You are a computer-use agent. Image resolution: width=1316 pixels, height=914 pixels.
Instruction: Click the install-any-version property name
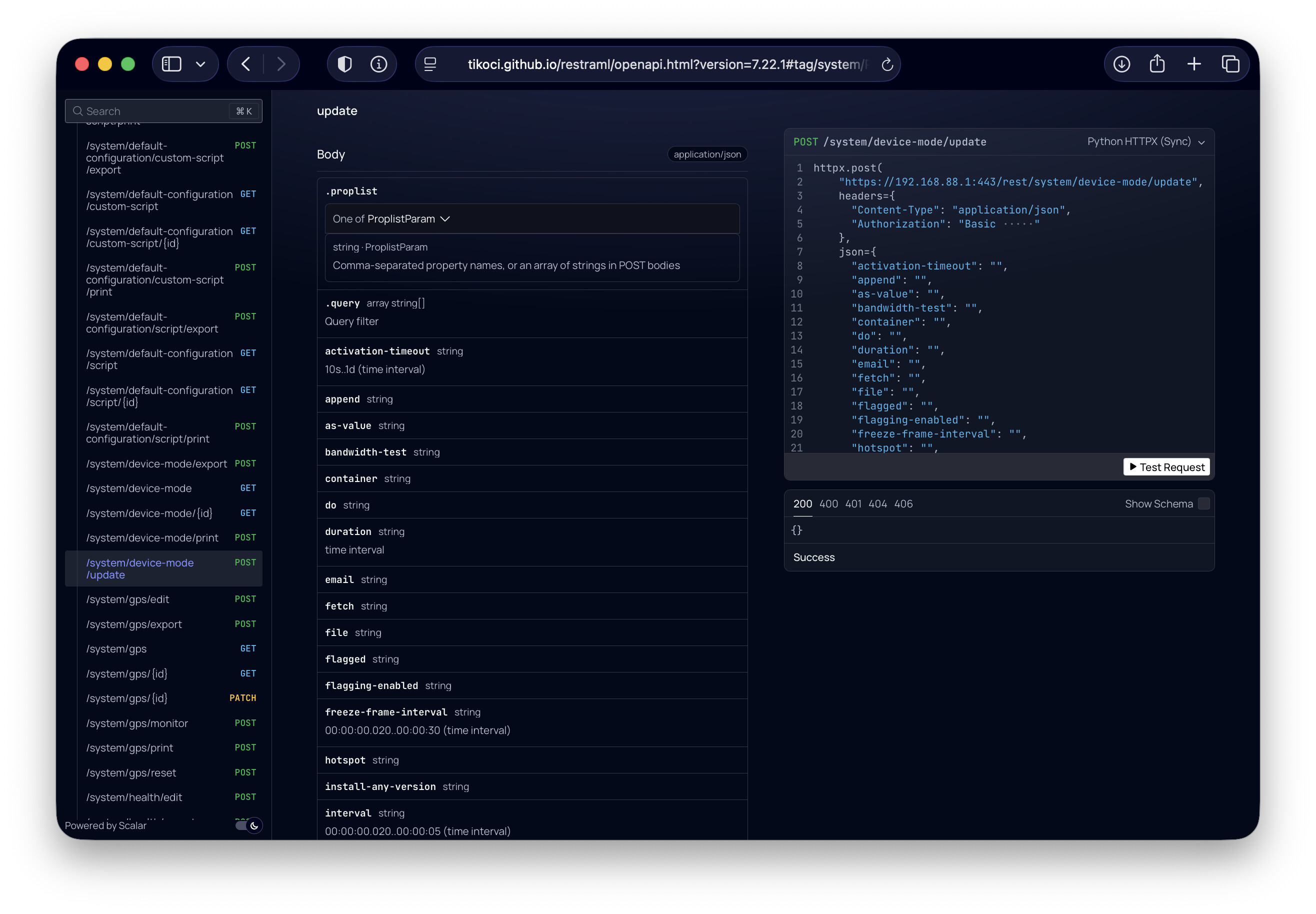[x=380, y=786]
